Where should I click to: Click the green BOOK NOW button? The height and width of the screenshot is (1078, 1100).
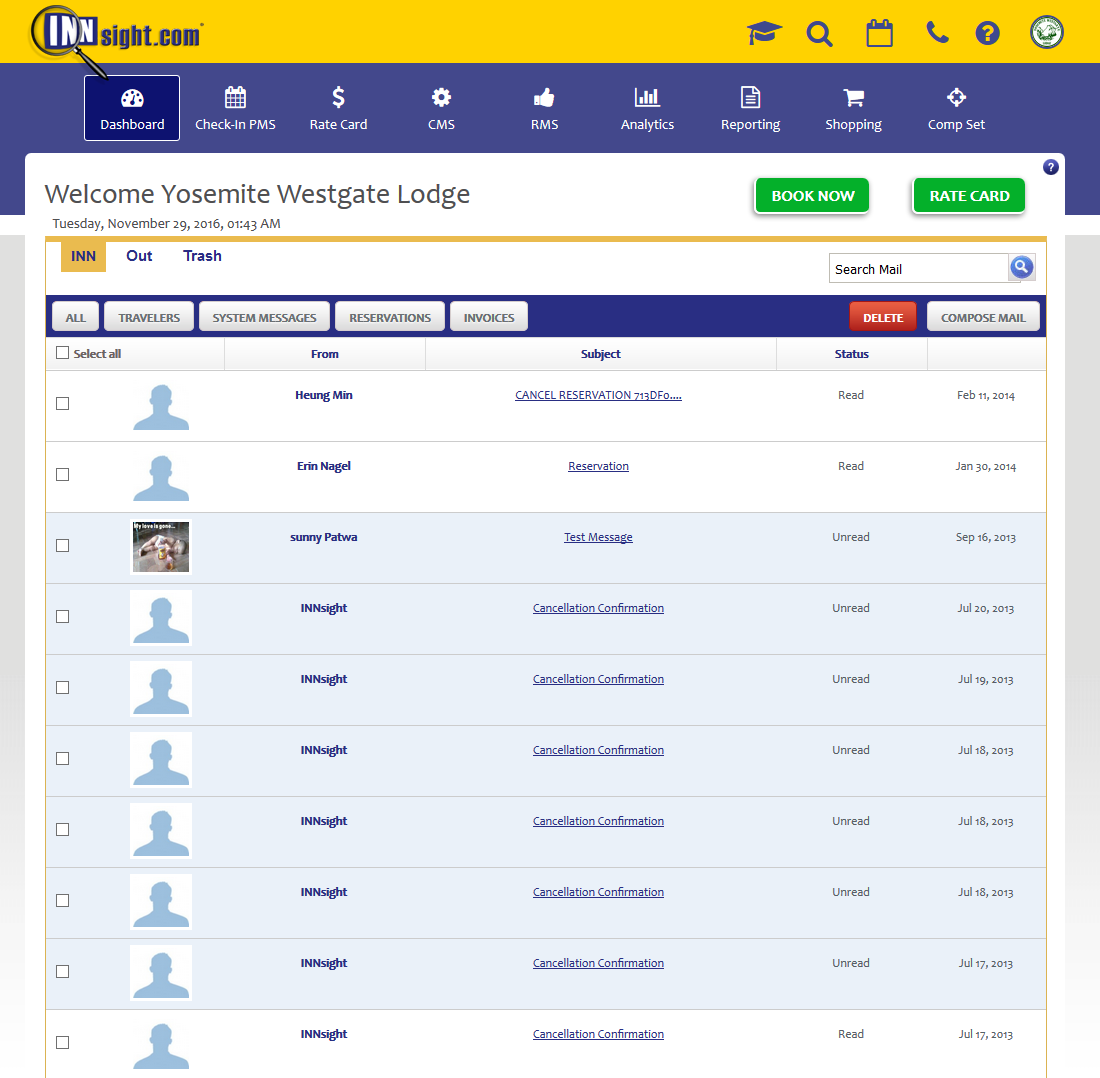click(x=812, y=196)
